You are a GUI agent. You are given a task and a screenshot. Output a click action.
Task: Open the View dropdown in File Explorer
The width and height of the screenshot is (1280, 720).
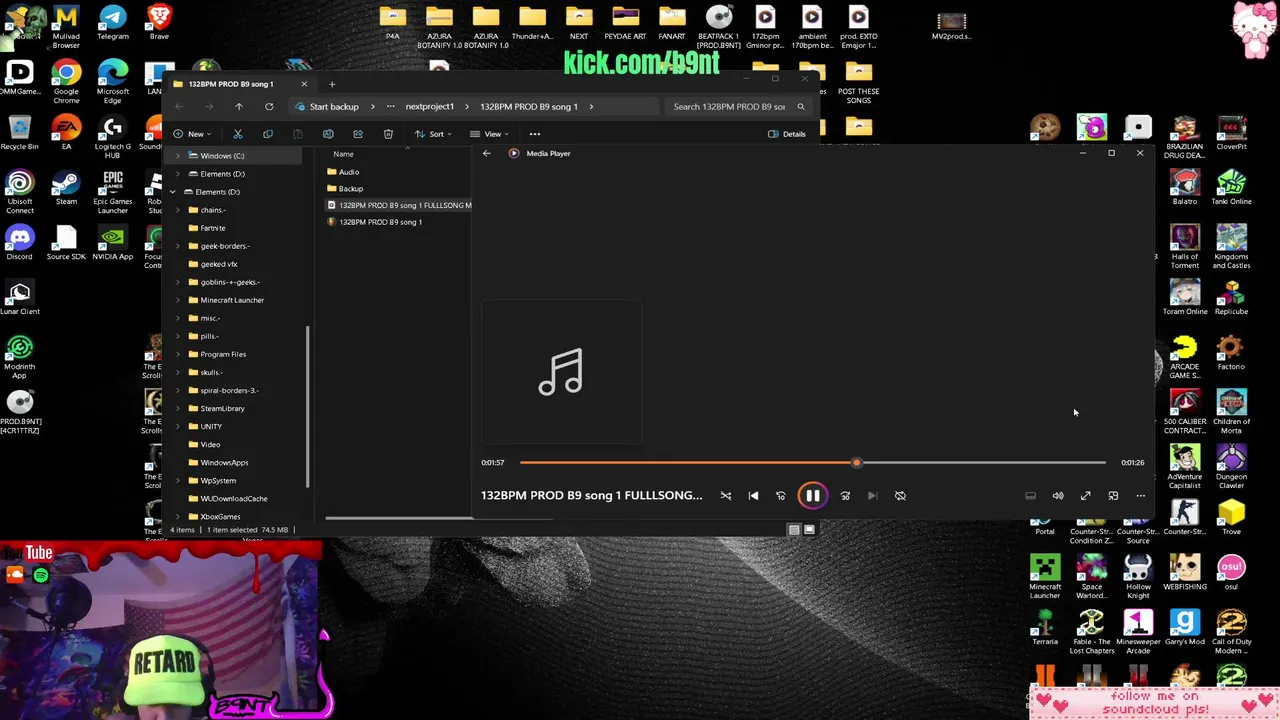[x=490, y=134]
